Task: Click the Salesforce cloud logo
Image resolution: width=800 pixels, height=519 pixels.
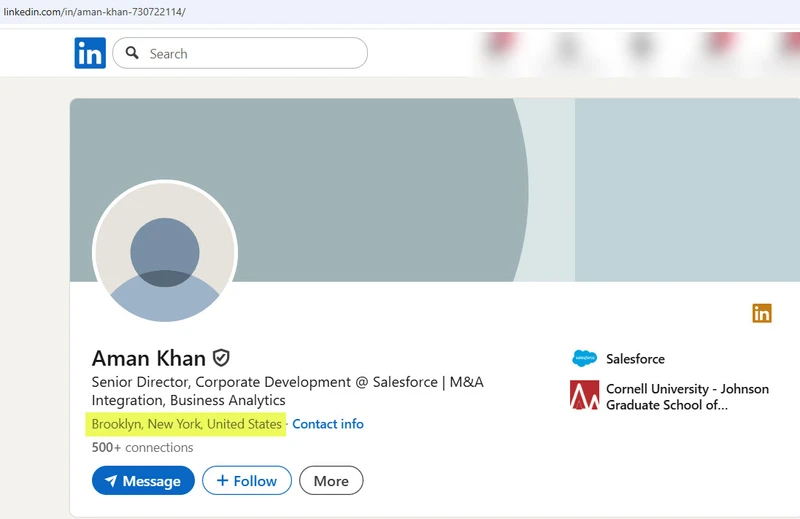Action: (x=584, y=359)
